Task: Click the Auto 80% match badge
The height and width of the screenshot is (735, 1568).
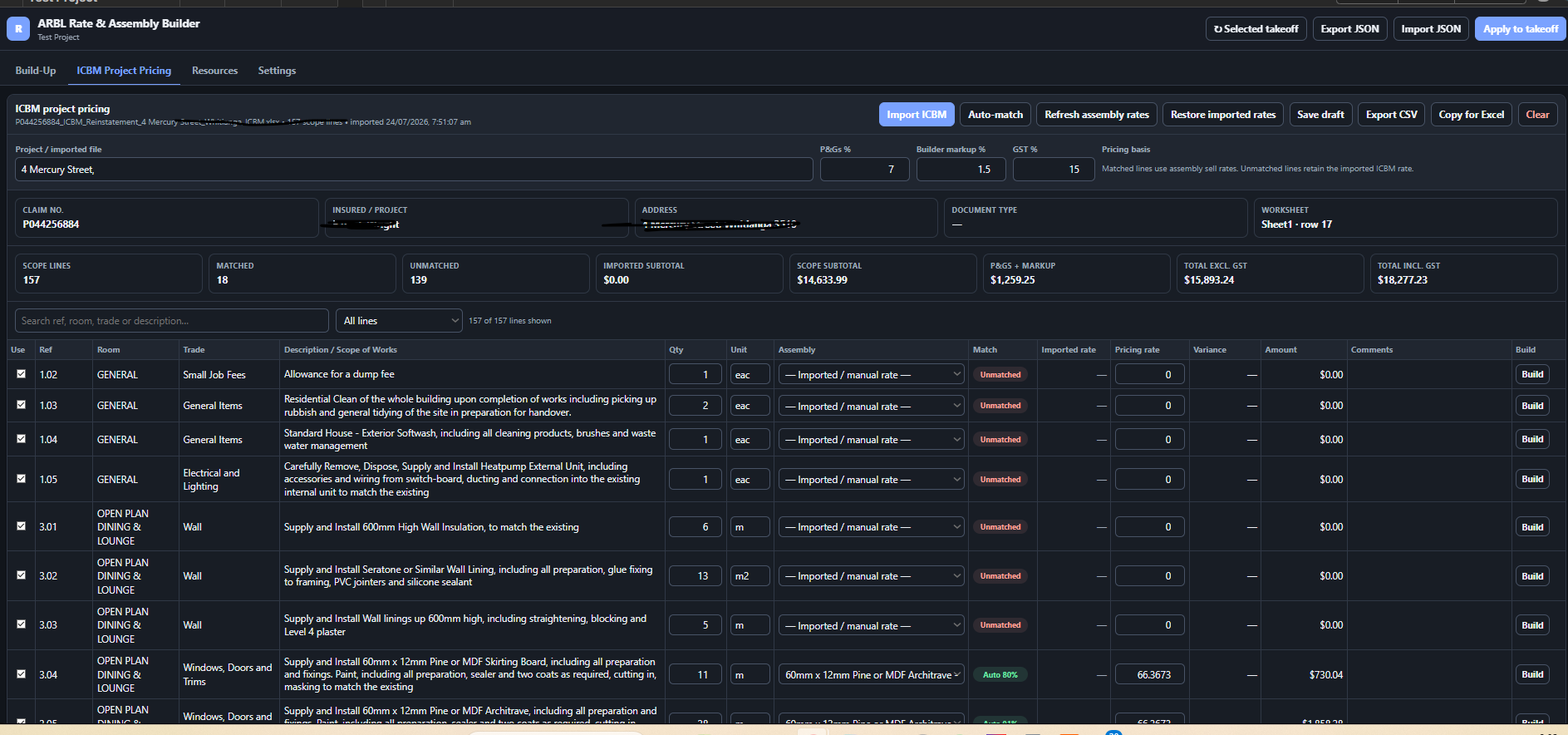Action: click(x=1000, y=675)
